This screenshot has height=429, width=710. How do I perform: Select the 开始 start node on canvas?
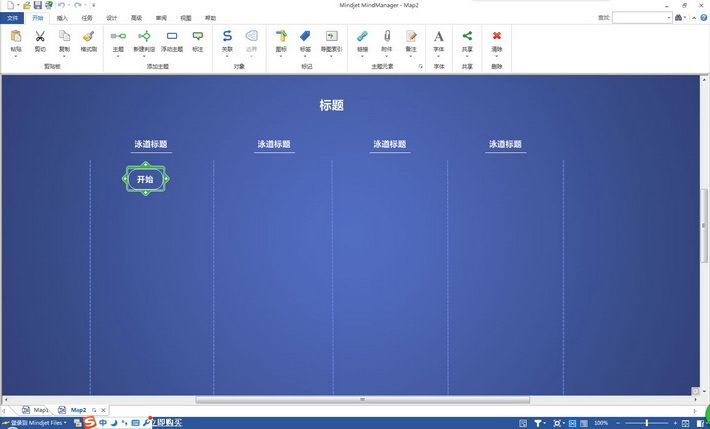pyautogui.click(x=145, y=179)
